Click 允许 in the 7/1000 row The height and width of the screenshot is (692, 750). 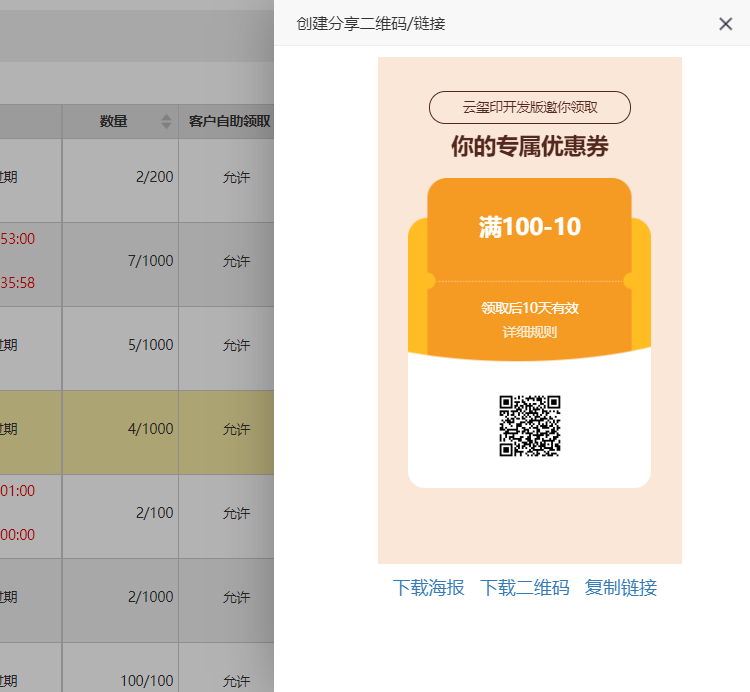click(x=236, y=261)
